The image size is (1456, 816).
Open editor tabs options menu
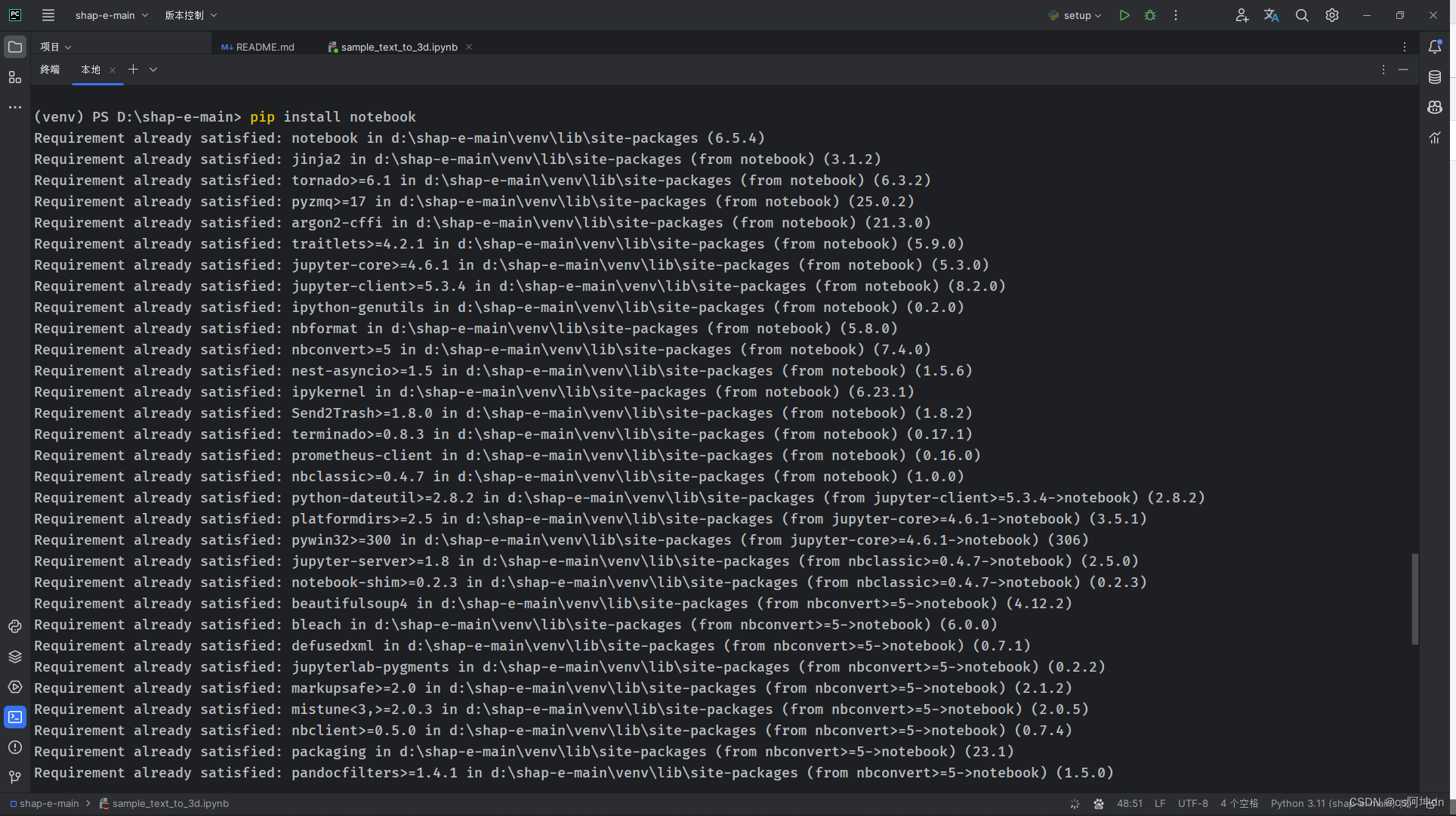1405,47
